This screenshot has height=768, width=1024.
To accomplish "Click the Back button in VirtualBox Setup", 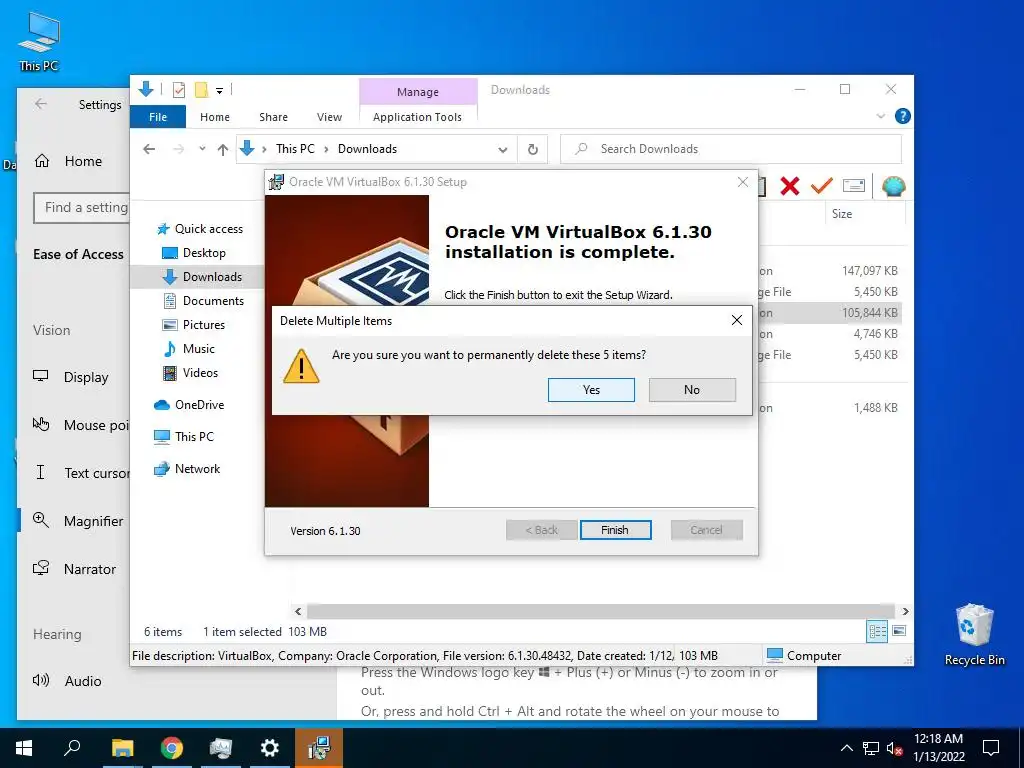I will (541, 530).
